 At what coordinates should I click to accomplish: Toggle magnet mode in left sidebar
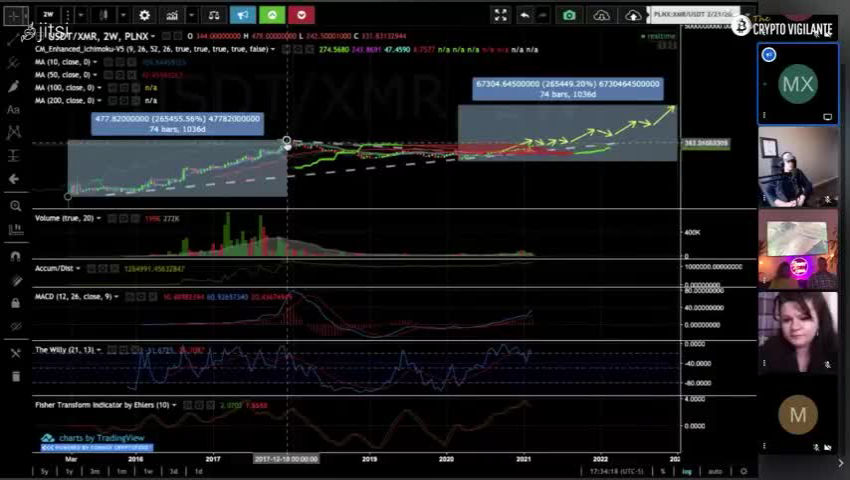[x=15, y=256]
